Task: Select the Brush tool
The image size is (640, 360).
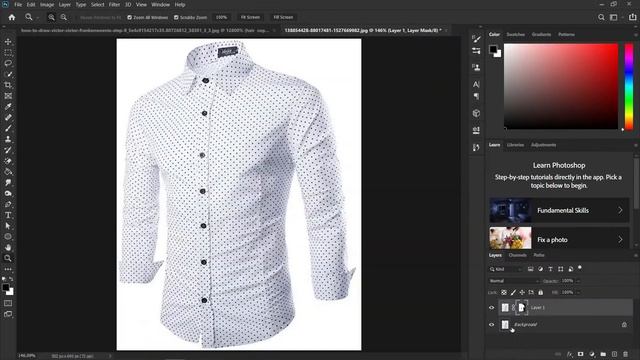Action: 8,128
